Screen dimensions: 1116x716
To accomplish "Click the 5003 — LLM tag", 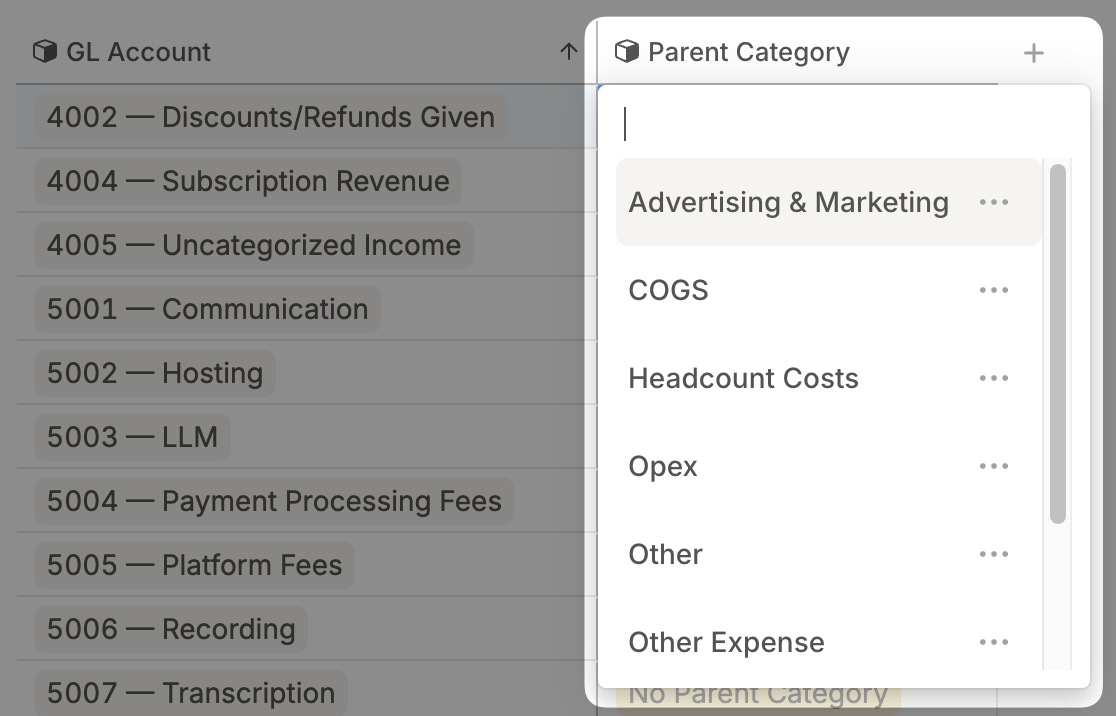I will click(132, 437).
